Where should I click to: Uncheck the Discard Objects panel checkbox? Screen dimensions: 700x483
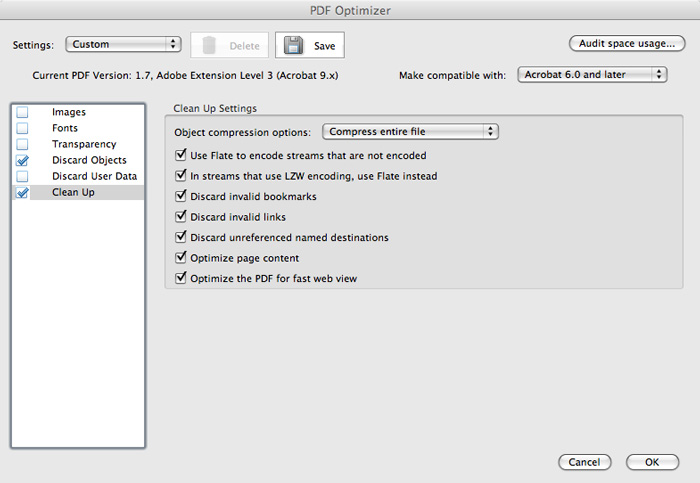(x=22, y=161)
